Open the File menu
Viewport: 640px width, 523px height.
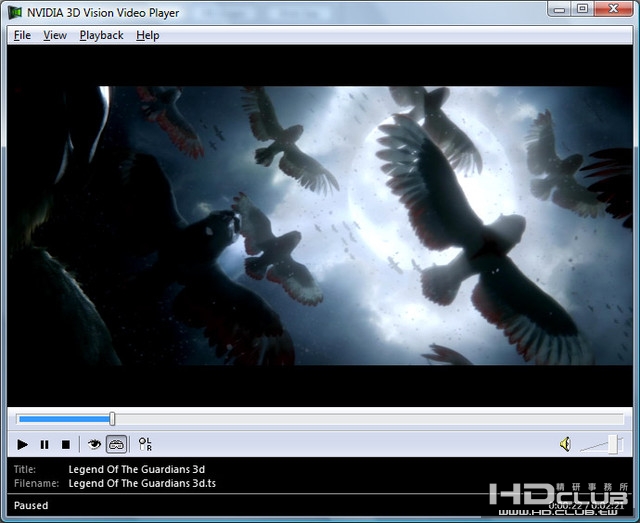(22, 36)
